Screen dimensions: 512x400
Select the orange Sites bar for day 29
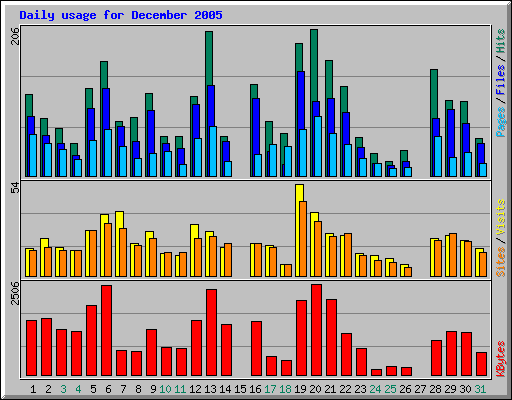[x=453, y=255]
